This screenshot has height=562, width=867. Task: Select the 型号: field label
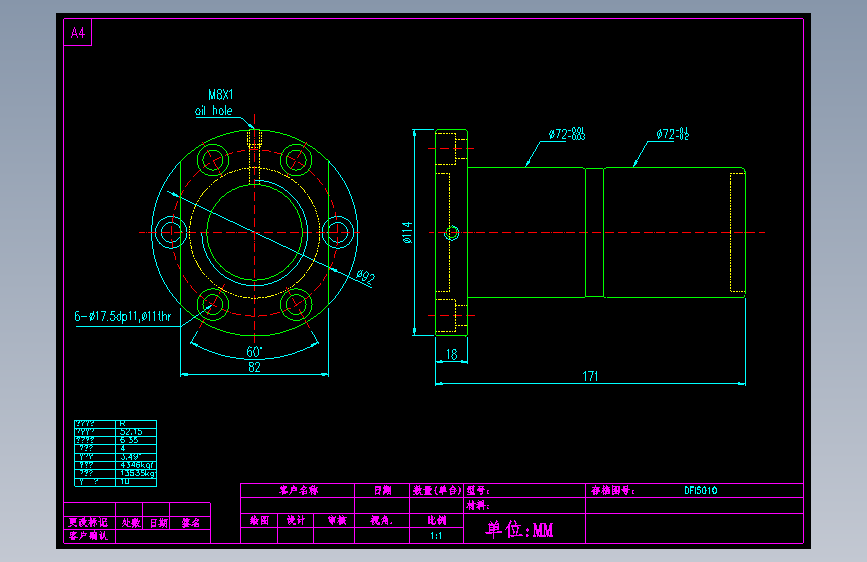click(478, 491)
